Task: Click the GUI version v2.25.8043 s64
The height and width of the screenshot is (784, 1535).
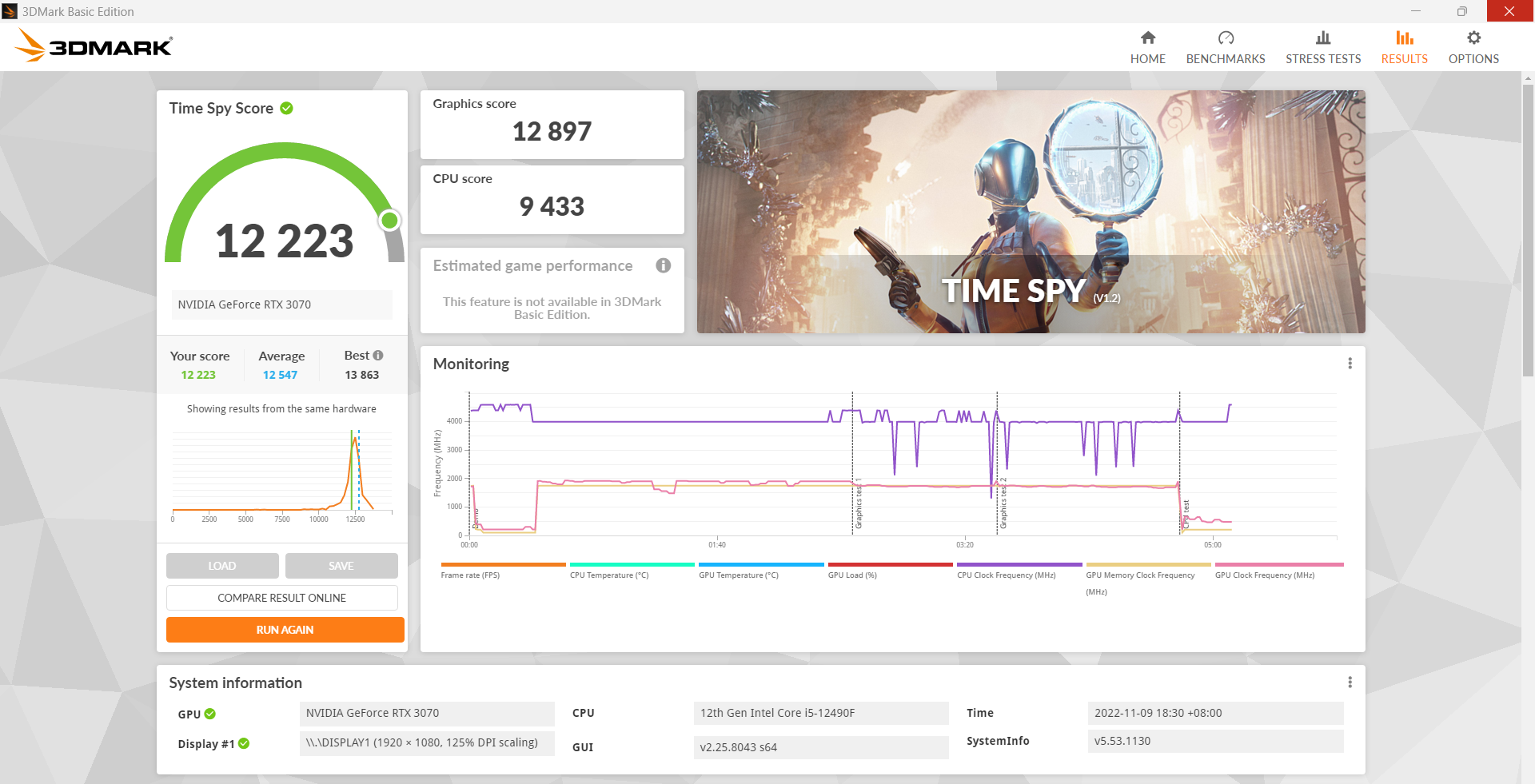Action: tap(821, 747)
